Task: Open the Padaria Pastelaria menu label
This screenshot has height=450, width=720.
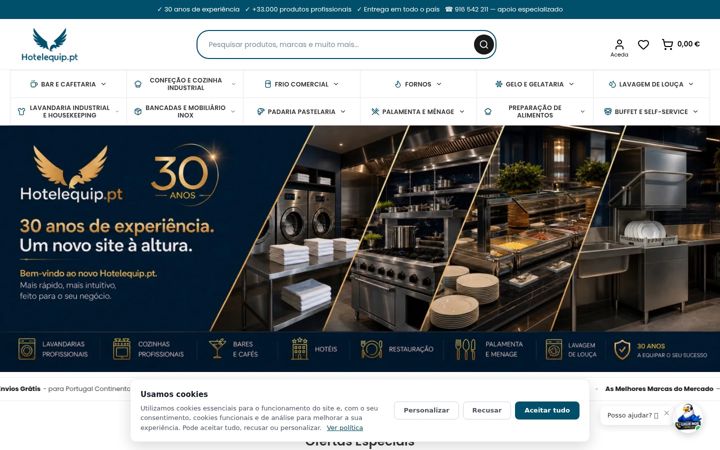Action: [302, 112]
